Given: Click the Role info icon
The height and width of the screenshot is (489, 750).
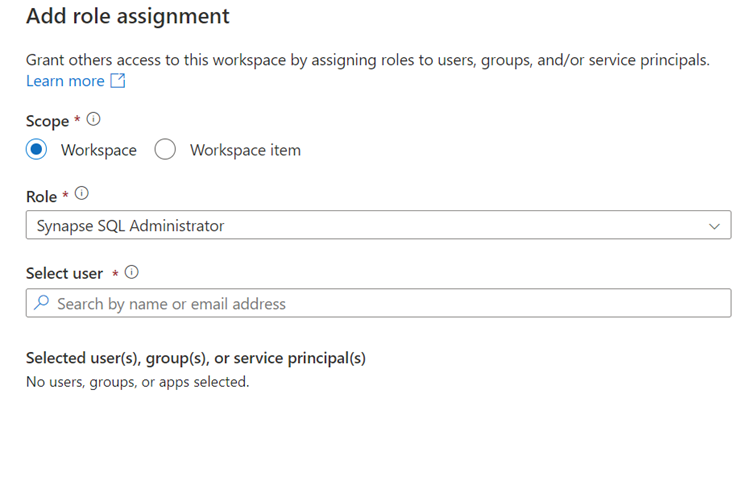Looking at the screenshot, I should [x=82, y=193].
